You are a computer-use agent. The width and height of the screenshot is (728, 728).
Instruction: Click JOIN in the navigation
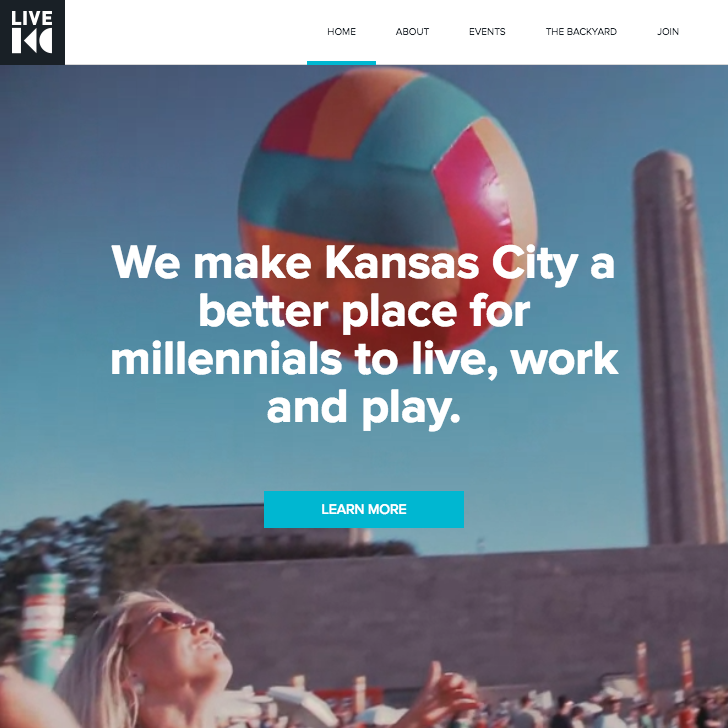[668, 32]
